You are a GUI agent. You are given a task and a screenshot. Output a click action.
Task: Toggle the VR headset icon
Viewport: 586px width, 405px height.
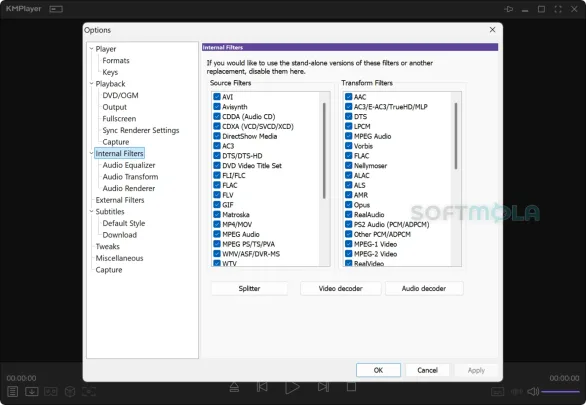[51, 391]
